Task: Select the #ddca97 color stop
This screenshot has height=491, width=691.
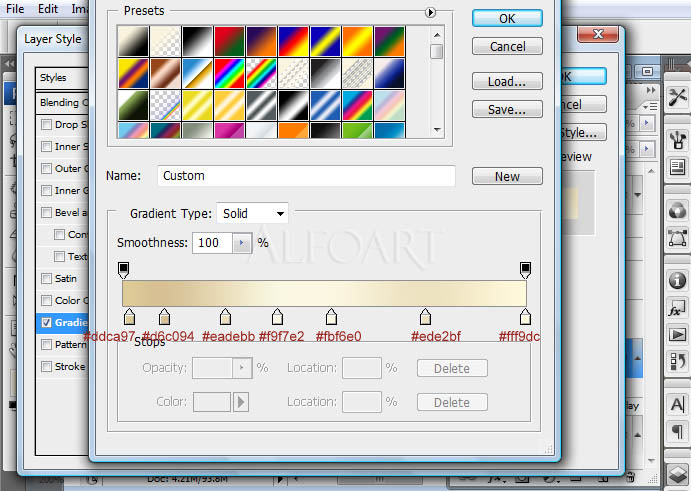Action: [x=129, y=317]
